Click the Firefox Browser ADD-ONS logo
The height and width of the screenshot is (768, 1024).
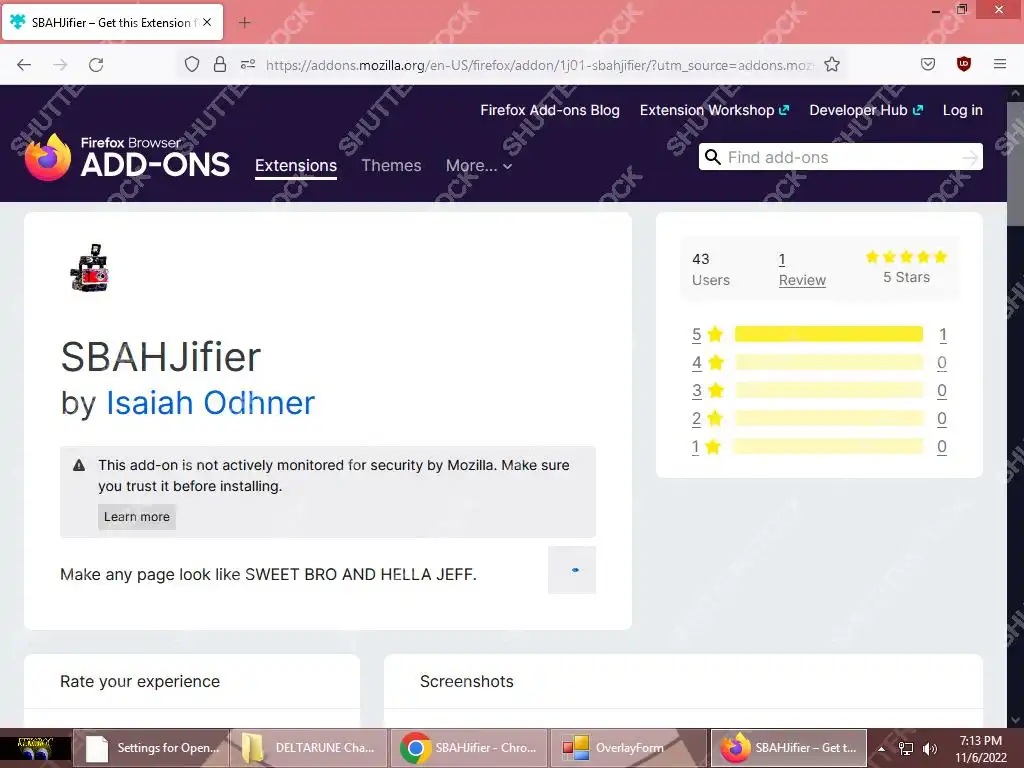click(x=127, y=157)
